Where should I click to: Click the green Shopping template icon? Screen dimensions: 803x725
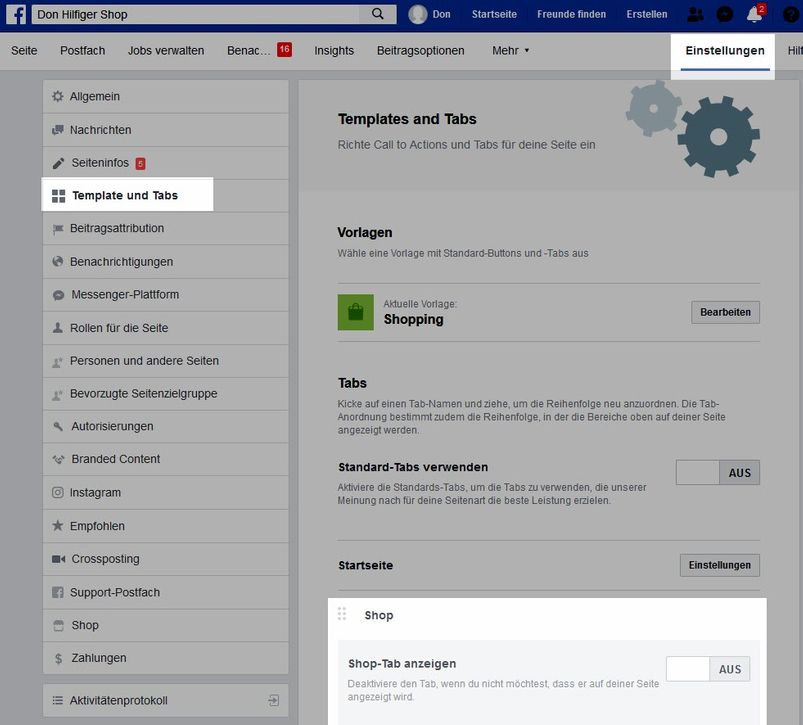click(x=355, y=313)
